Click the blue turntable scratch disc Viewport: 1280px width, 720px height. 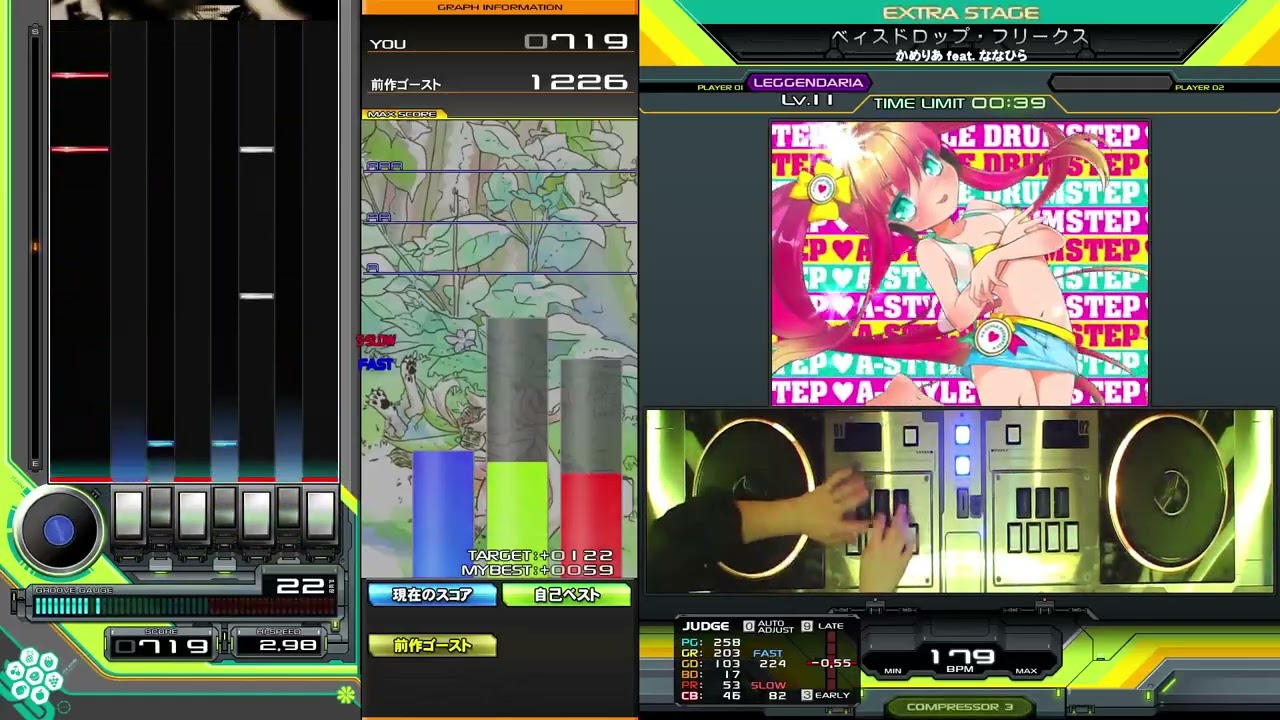58,531
